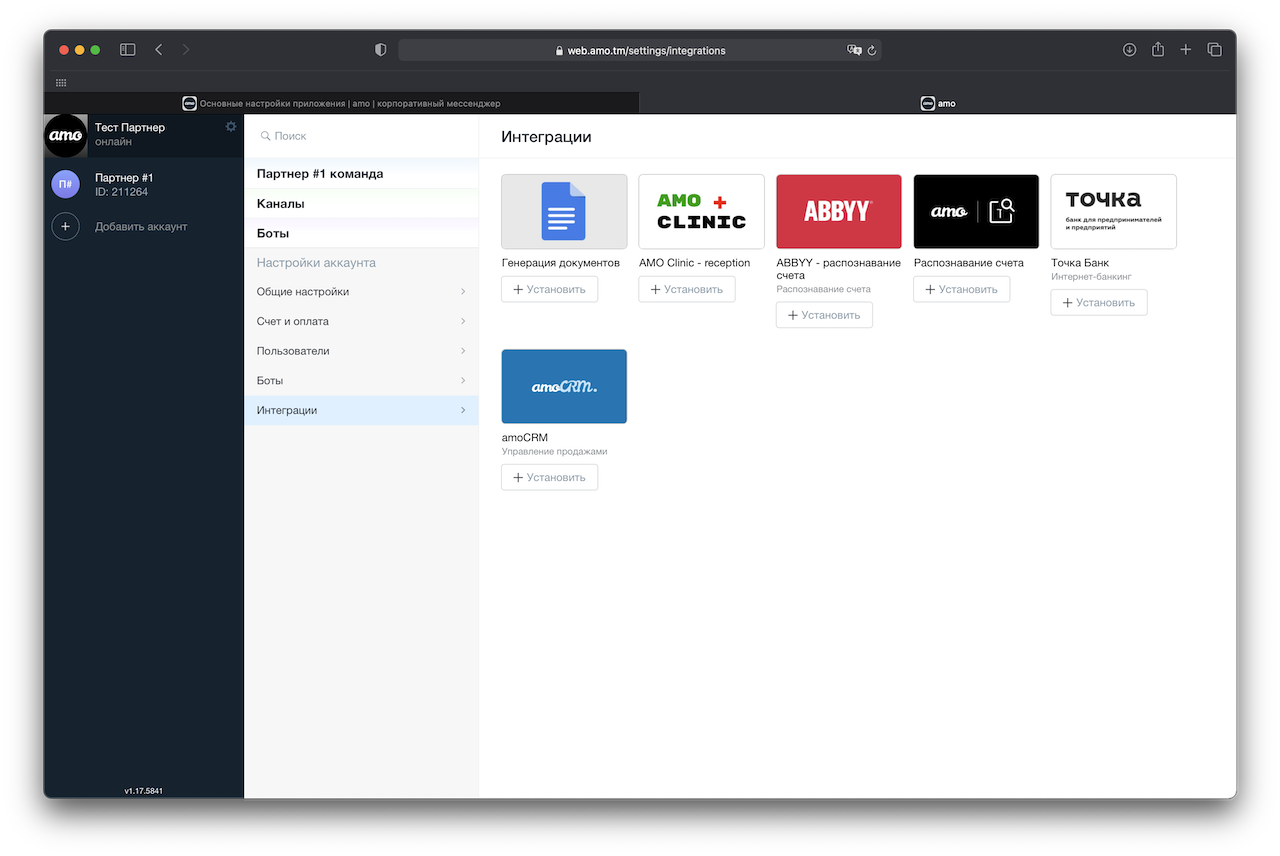The width and height of the screenshot is (1280, 856).
Task: Click Добавить аккаунт link
Action: [x=141, y=227]
